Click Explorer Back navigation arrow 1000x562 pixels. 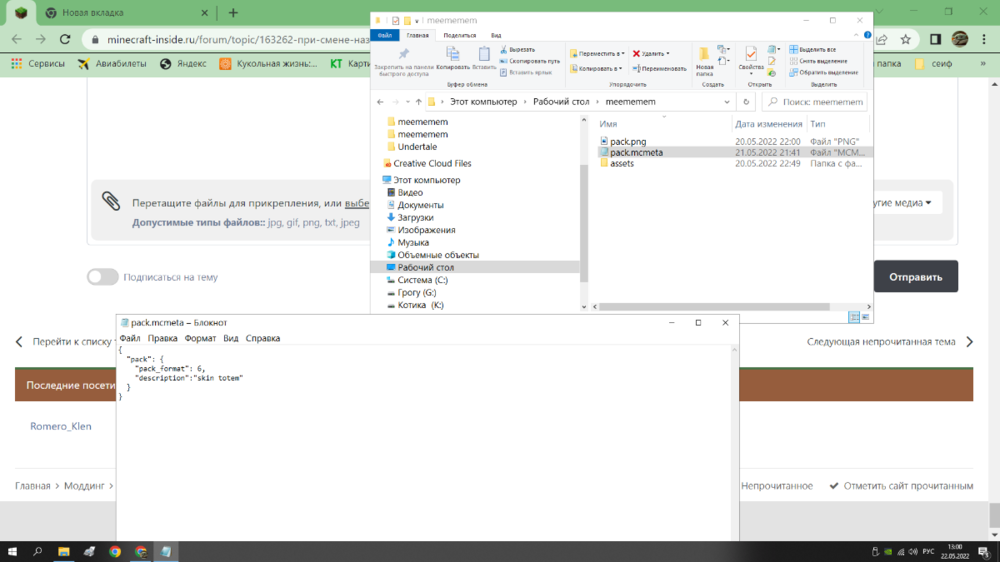pyautogui.click(x=380, y=101)
